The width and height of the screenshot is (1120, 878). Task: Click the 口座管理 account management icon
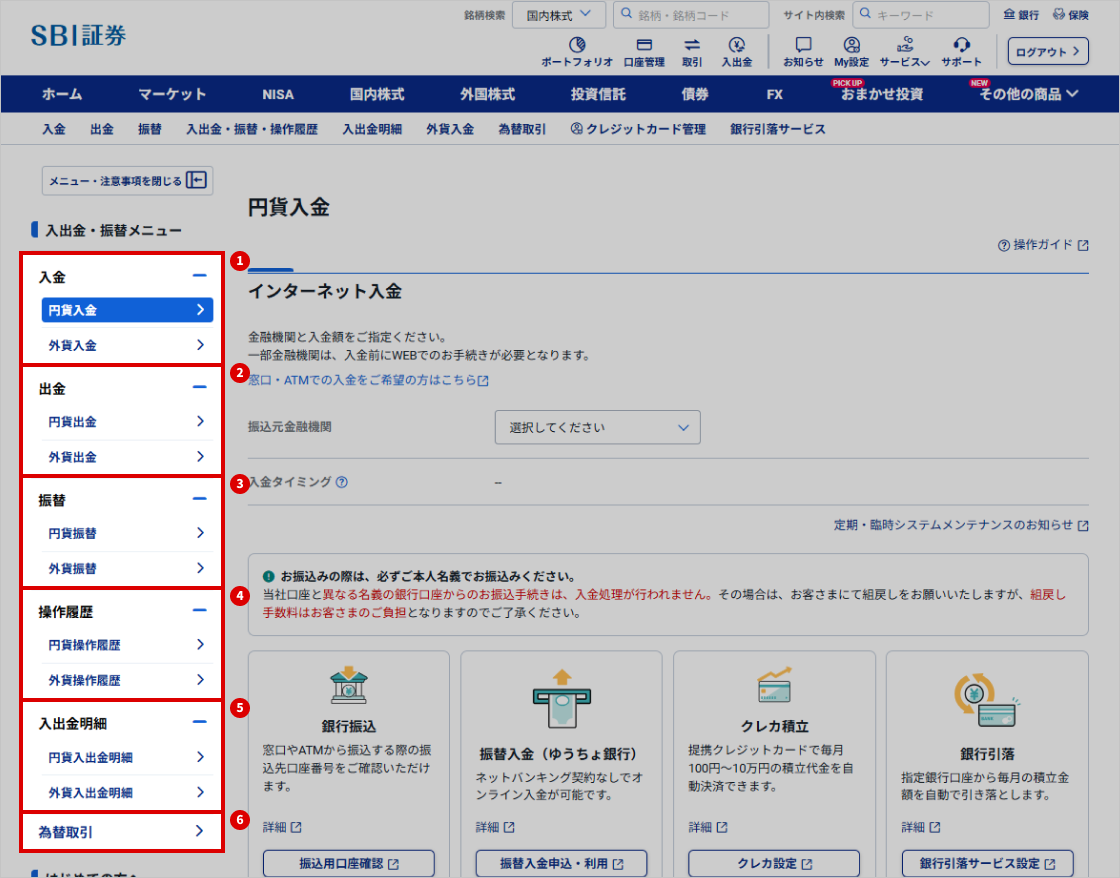[644, 45]
